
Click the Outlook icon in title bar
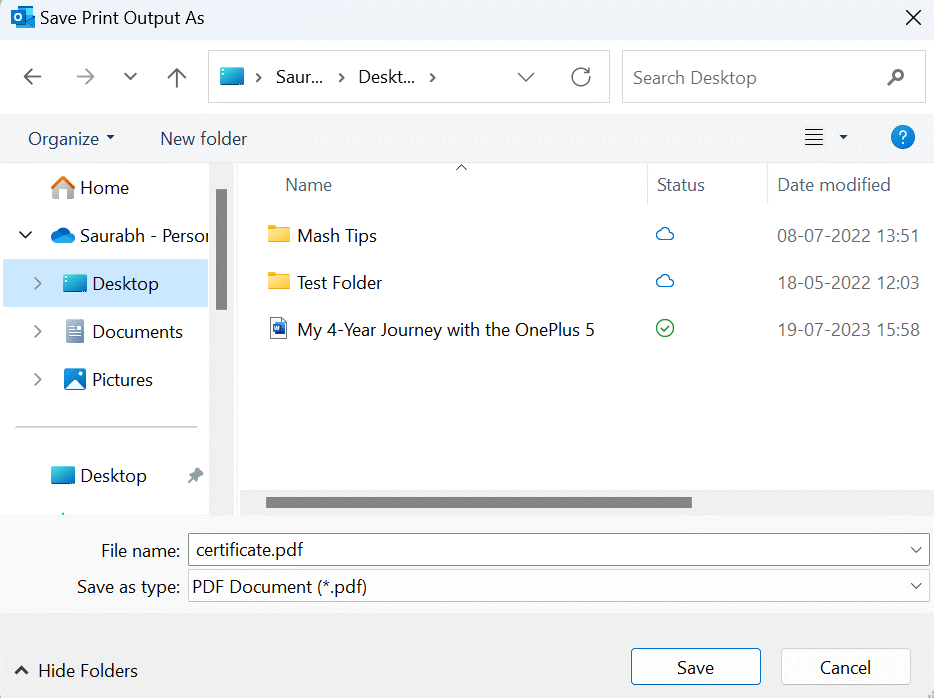(23, 17)
